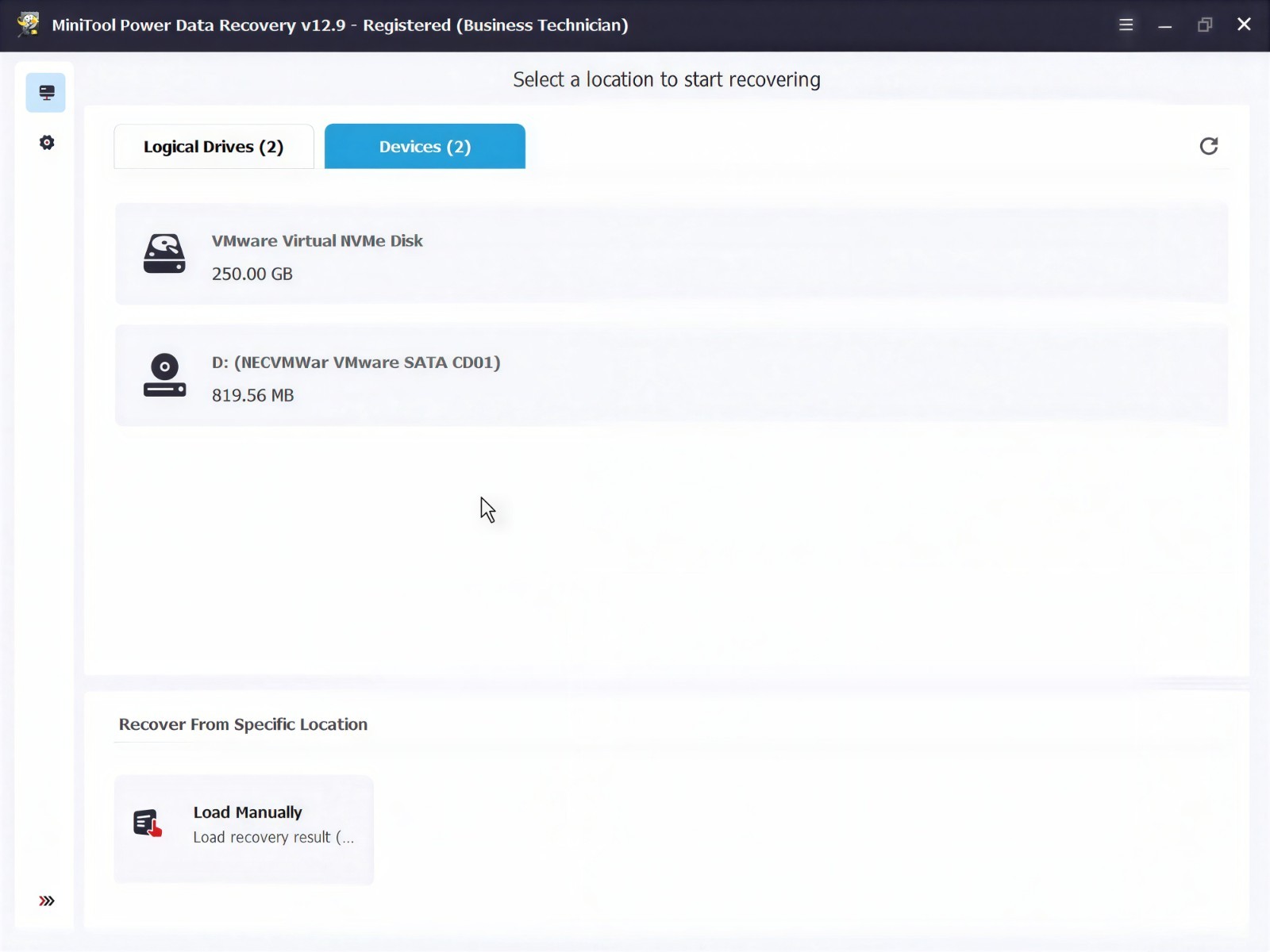Select D: NECVMWar VMware SATA CD01 device
Viewport: 1270px width, 952px height.
tap(672, 375)
